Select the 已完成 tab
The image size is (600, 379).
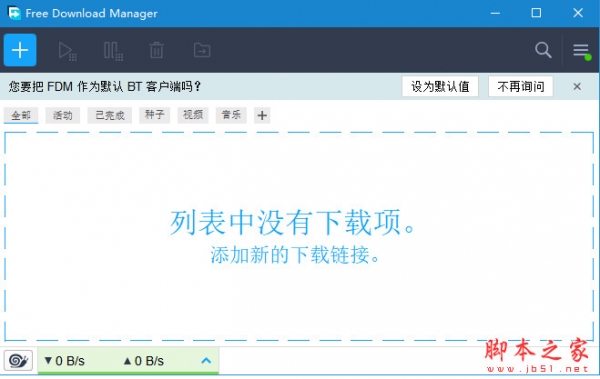pos(109,115)
